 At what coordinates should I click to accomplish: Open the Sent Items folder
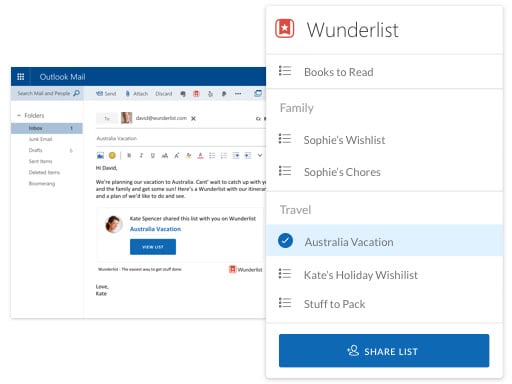pos(40,161)
